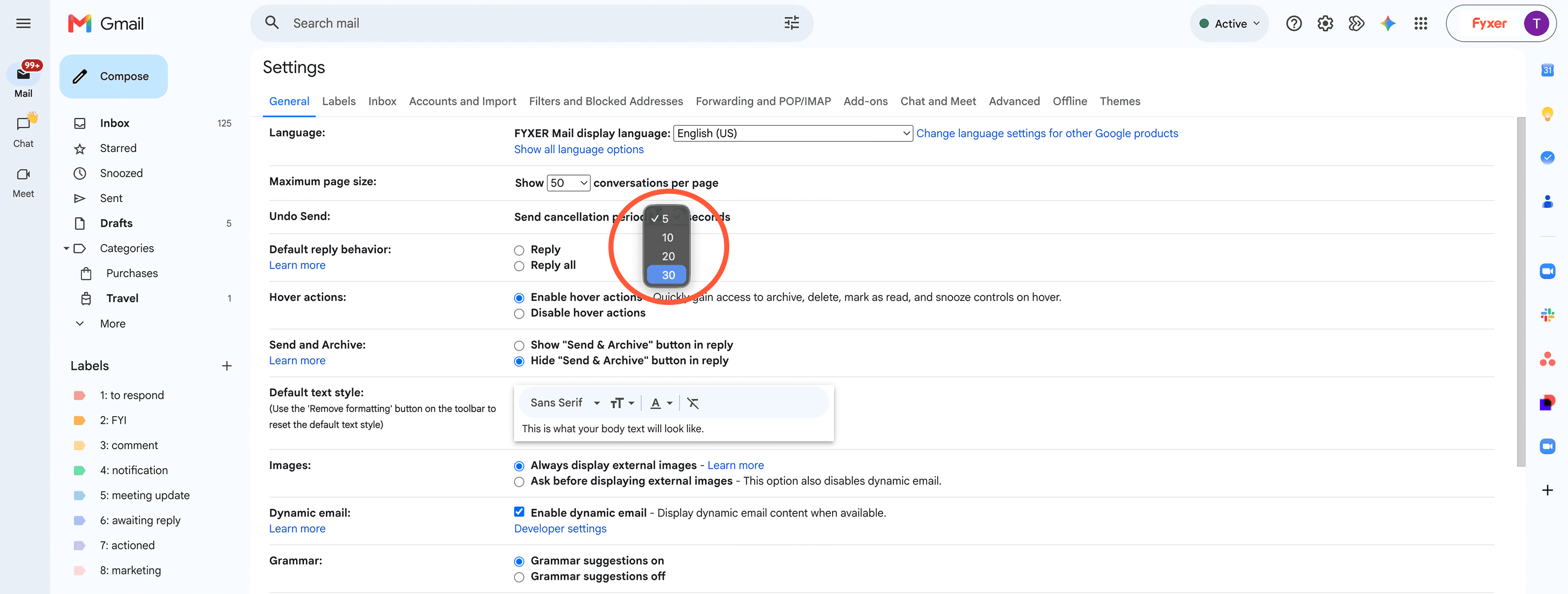The width and height of the screenshot is (1568, 594).
Task: Click the Compose button
Action: pyautogui.click(x=113, y=76)
